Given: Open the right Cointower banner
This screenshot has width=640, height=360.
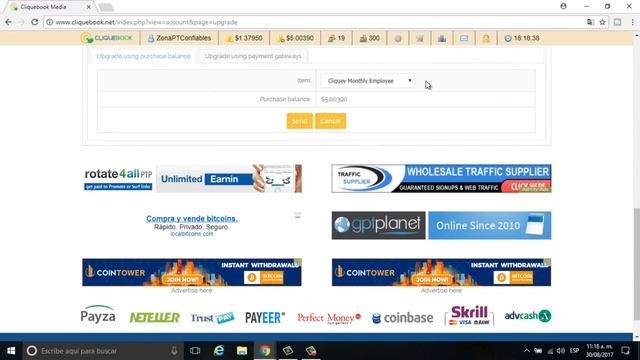Looking at the screenshot, I should (x=441, y=272).
